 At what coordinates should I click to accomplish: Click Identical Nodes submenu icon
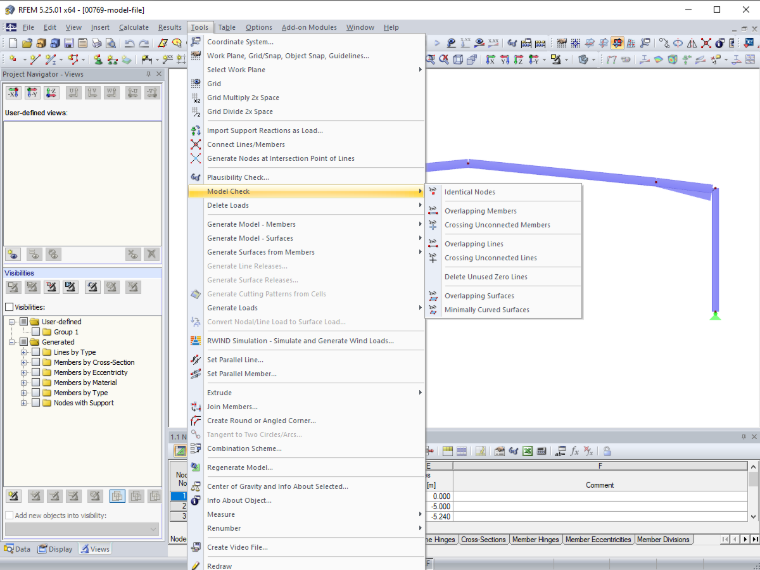(433, 192)
